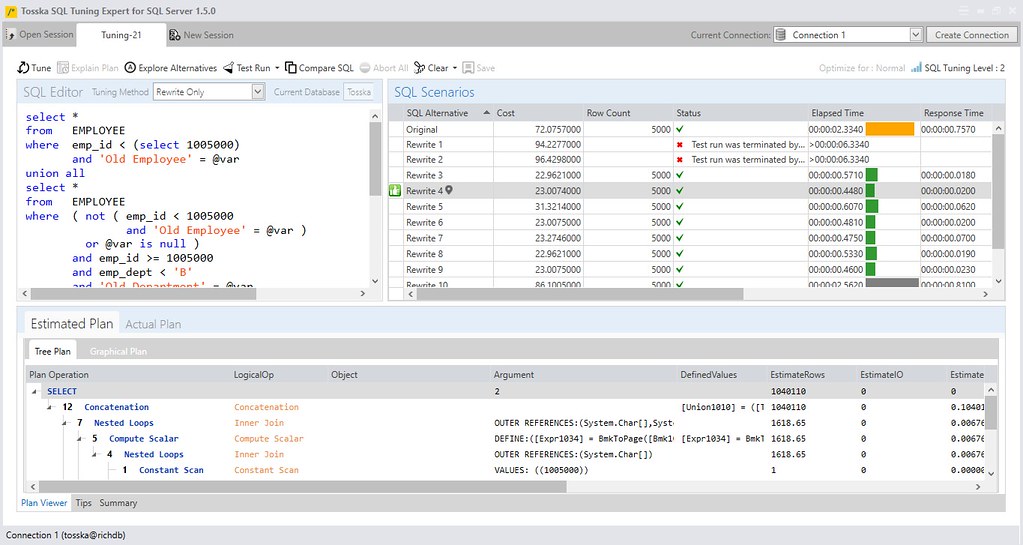Click thumbs-up icon beside Rewrite 4
This screenshot has width=1023, height=545.
396,191
